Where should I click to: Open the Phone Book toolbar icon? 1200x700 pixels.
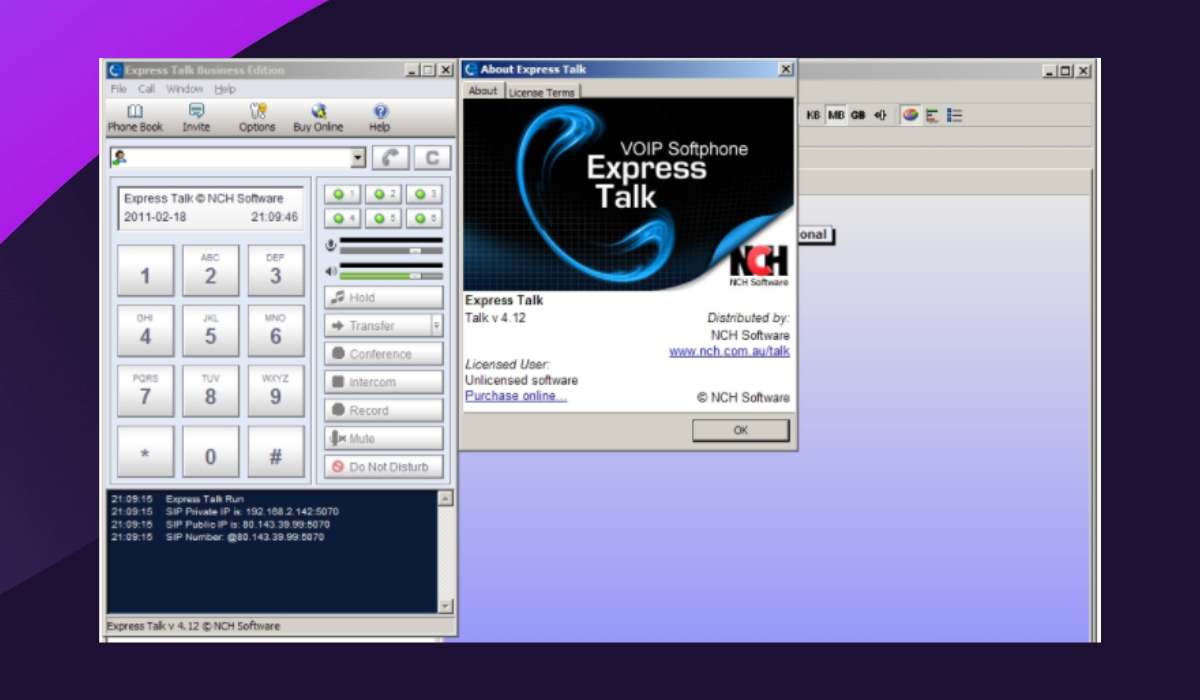point(135,117)
